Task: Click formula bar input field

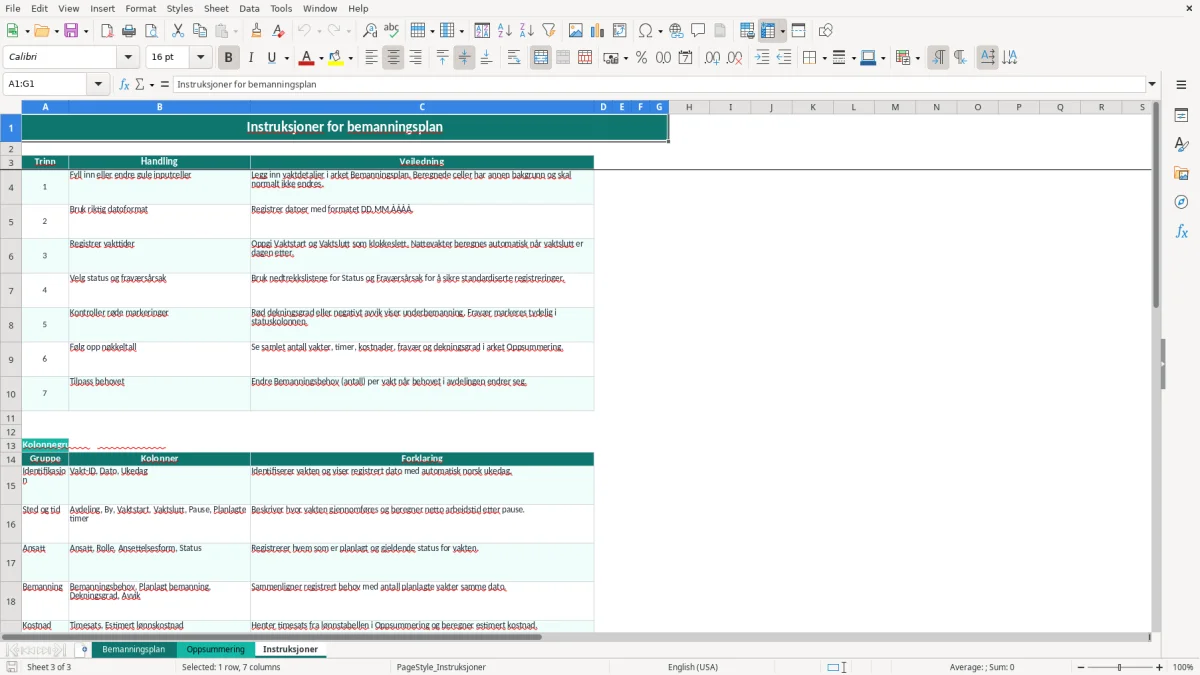Action: click(x=658, y=84)
